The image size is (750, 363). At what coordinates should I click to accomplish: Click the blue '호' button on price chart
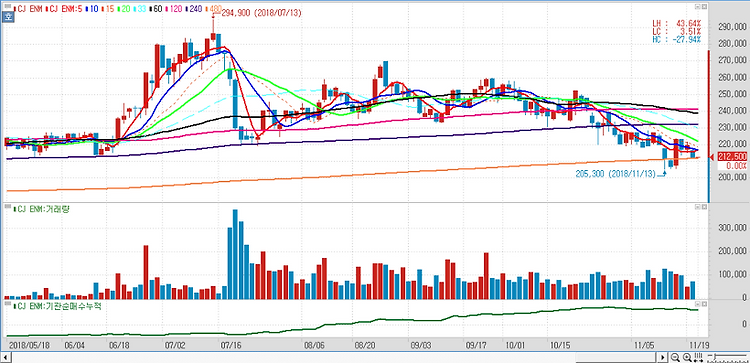coord(8,17)
